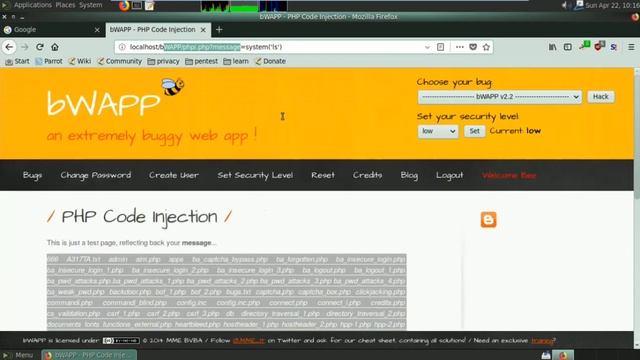
Task: Open the Create User page
Action: click(x=174, y=175)
